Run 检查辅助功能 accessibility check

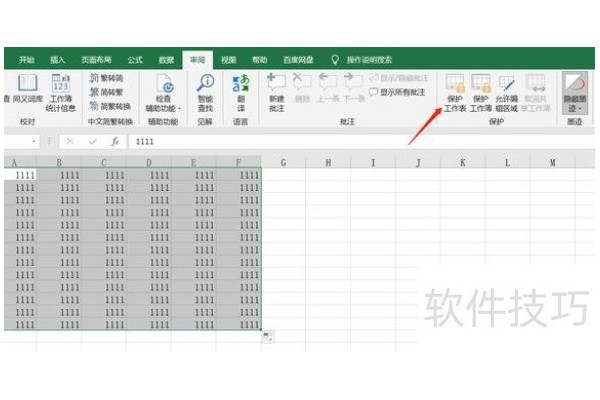pos(163,92)
